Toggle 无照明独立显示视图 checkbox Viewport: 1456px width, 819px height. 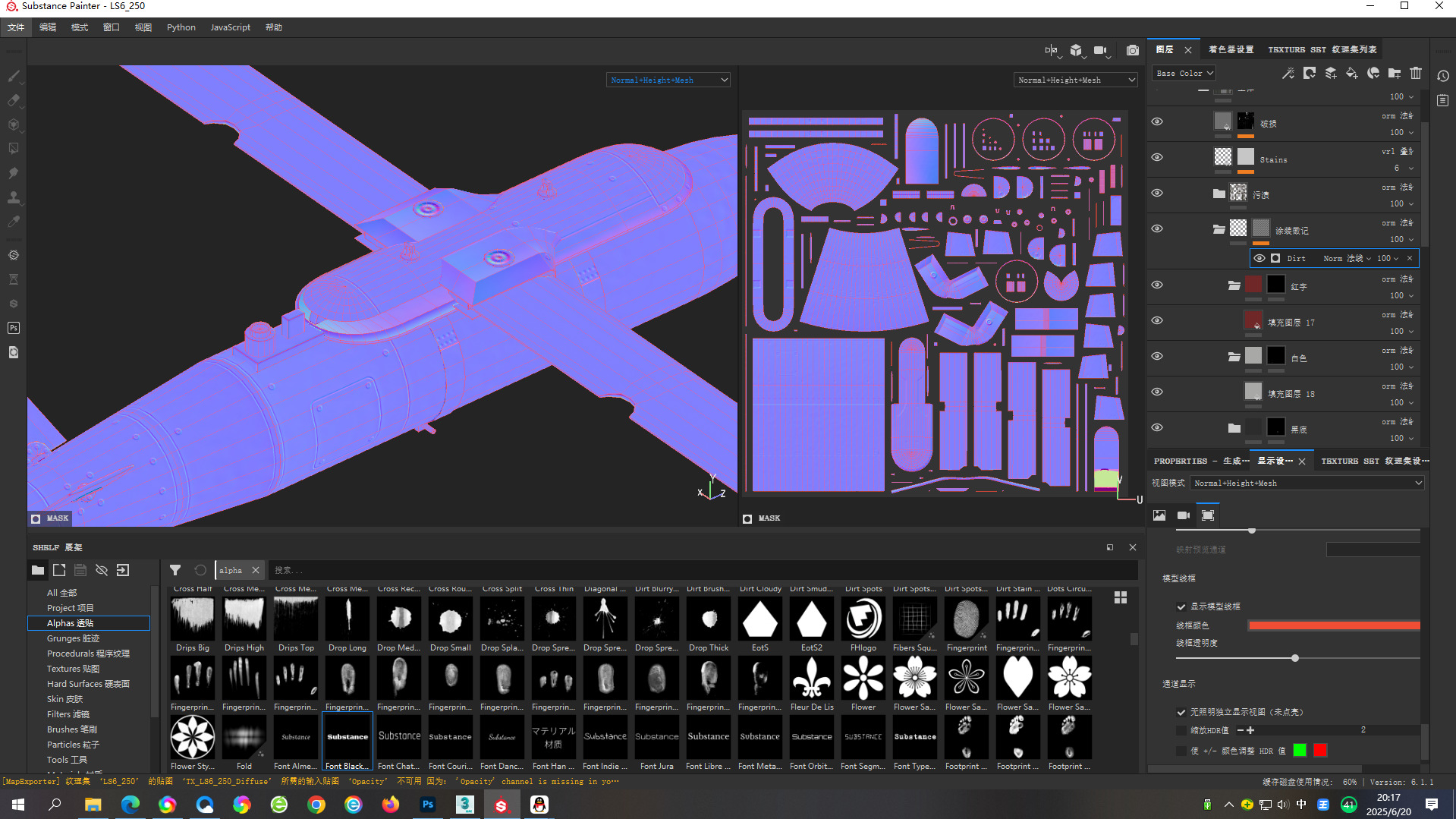[x=1181, y=712]
